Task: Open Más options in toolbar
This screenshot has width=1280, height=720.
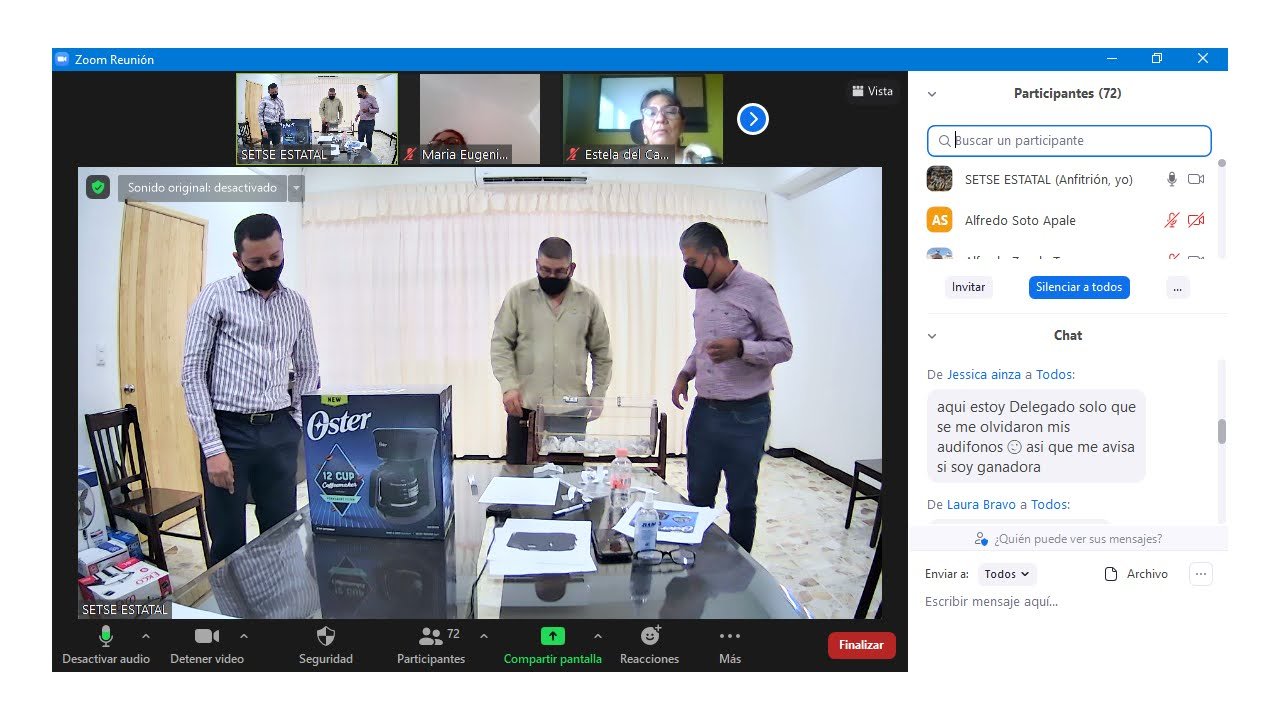Action: point(730,645)
